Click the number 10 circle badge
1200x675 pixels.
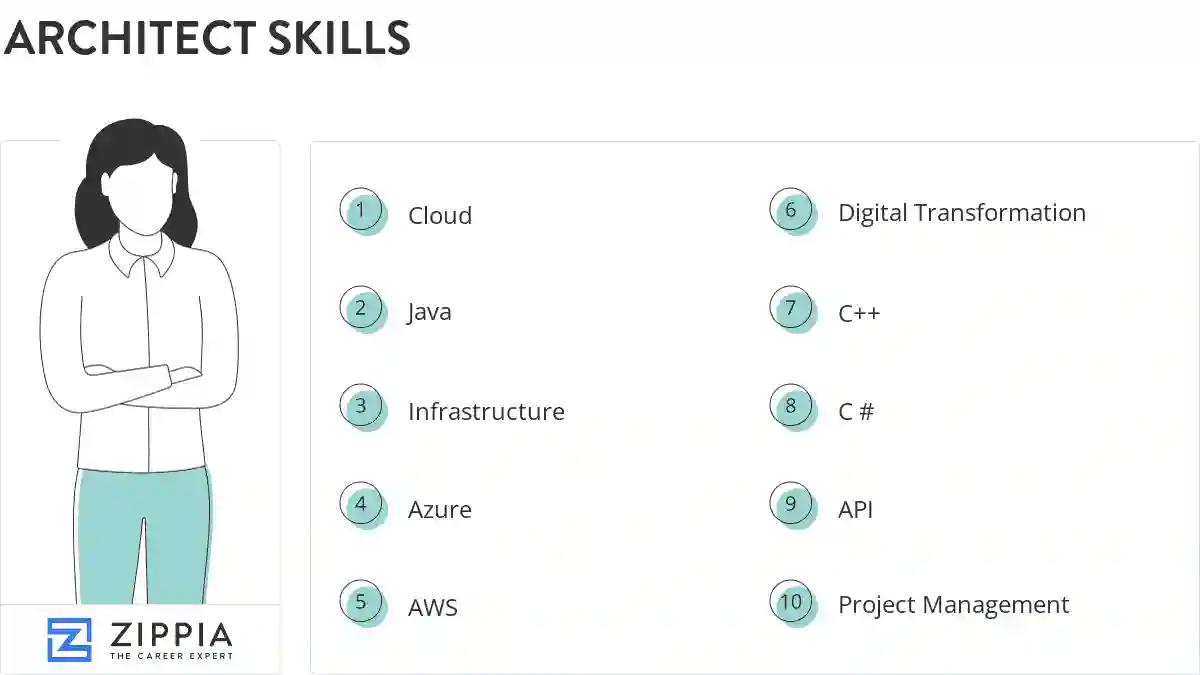(791, 603)
